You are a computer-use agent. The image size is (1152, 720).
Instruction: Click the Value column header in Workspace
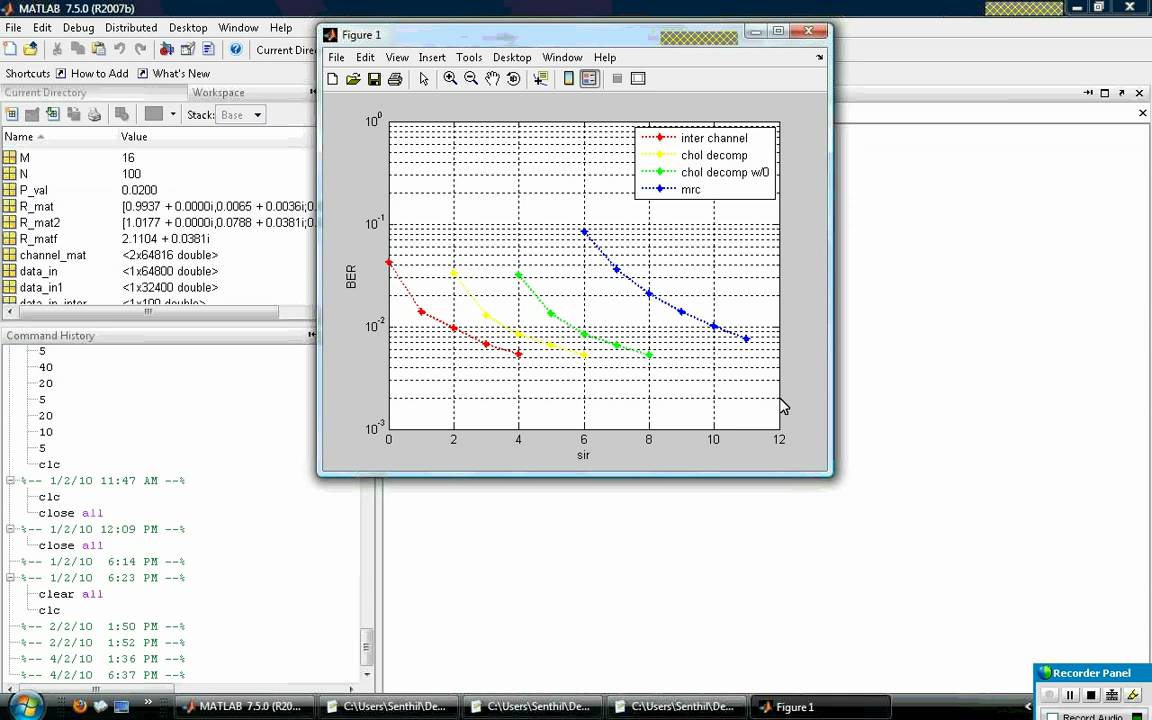134,137
